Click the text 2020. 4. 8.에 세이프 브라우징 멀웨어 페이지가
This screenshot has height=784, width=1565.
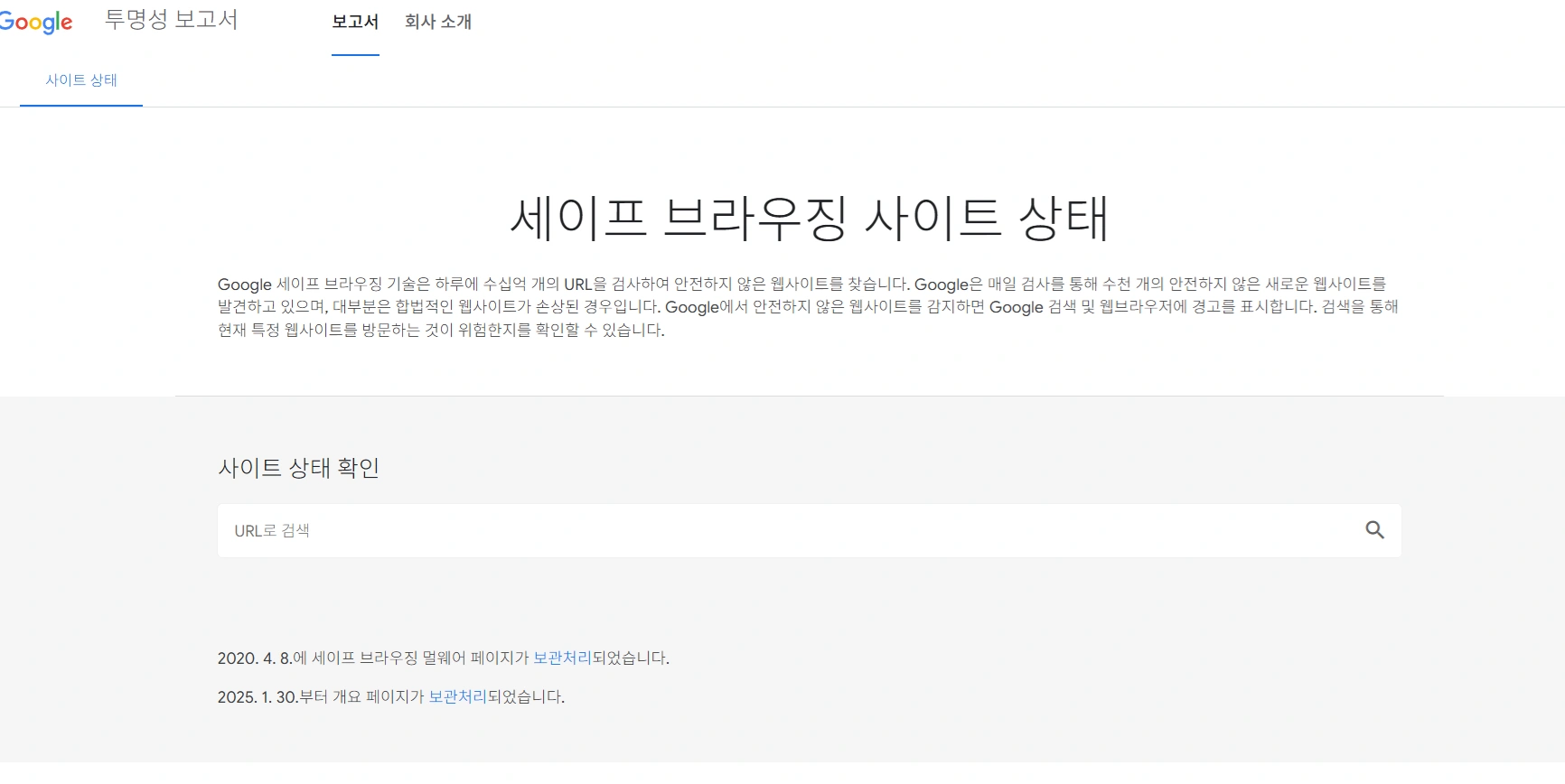click(373, 658)
